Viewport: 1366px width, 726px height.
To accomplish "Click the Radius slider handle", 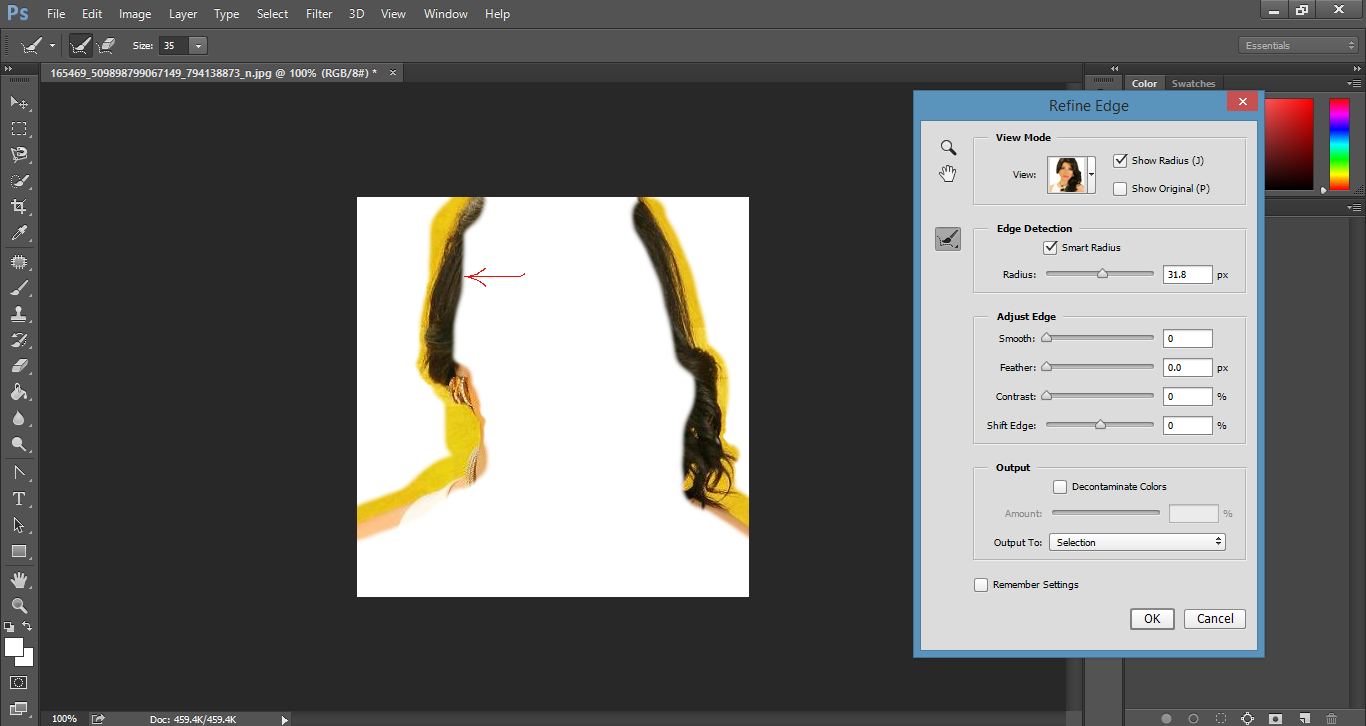I will (x=1102, y=273).
